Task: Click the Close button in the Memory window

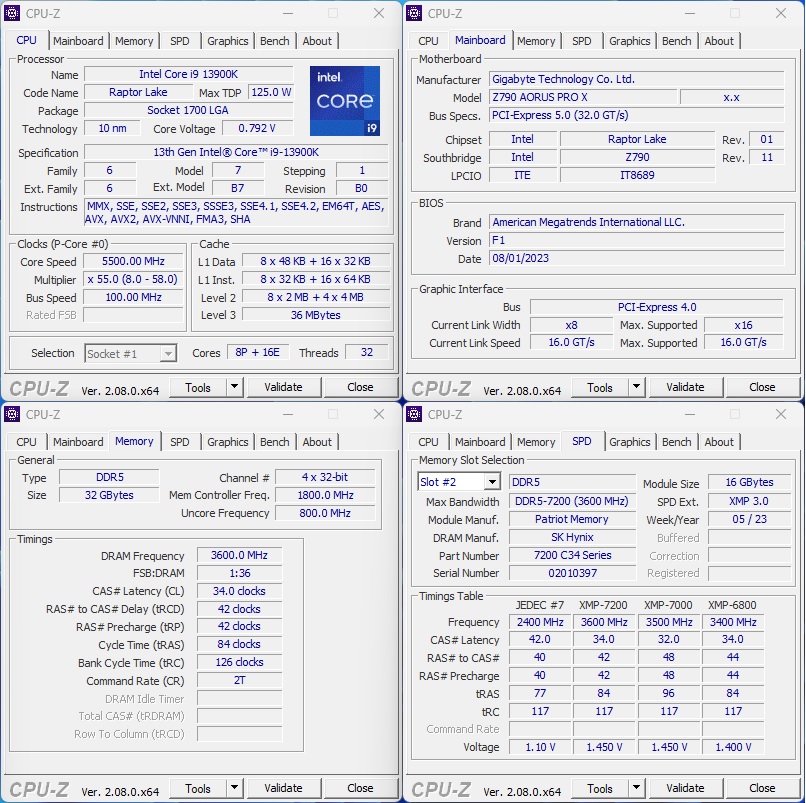Action: 360,788
